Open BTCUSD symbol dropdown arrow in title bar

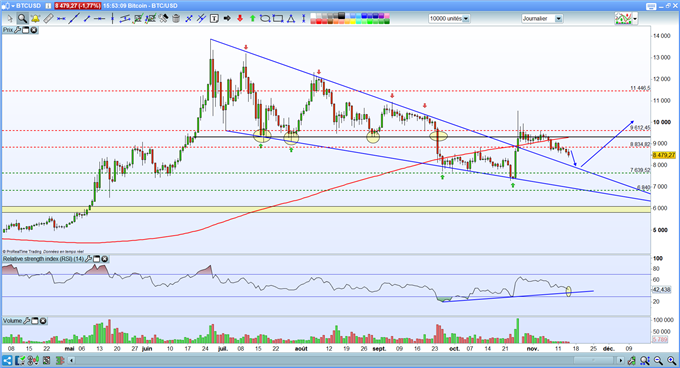pyautogui.click(x=13, y=6)
